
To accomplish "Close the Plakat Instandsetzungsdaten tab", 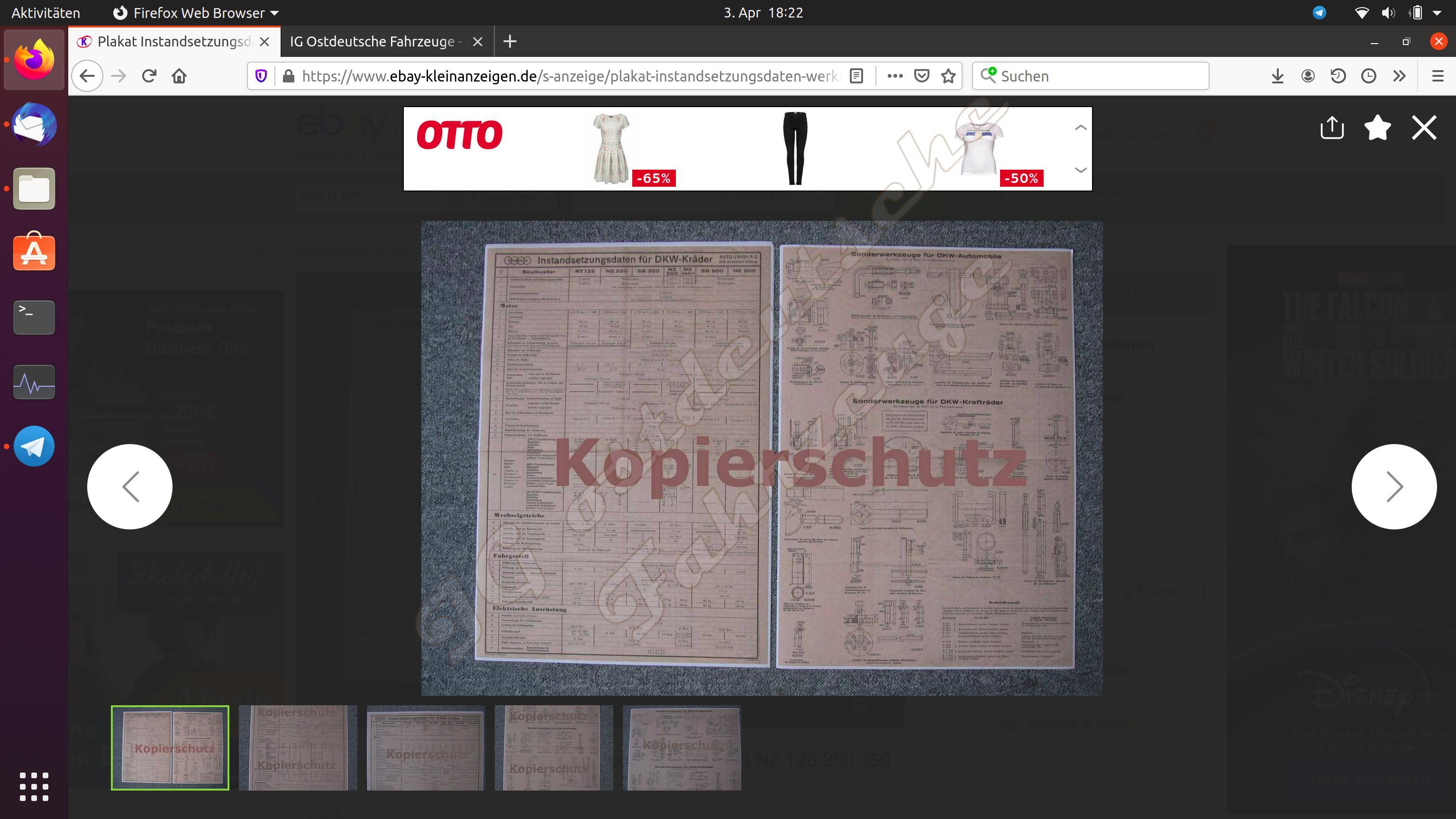I will pyautogui.click(x=264, y=41).
